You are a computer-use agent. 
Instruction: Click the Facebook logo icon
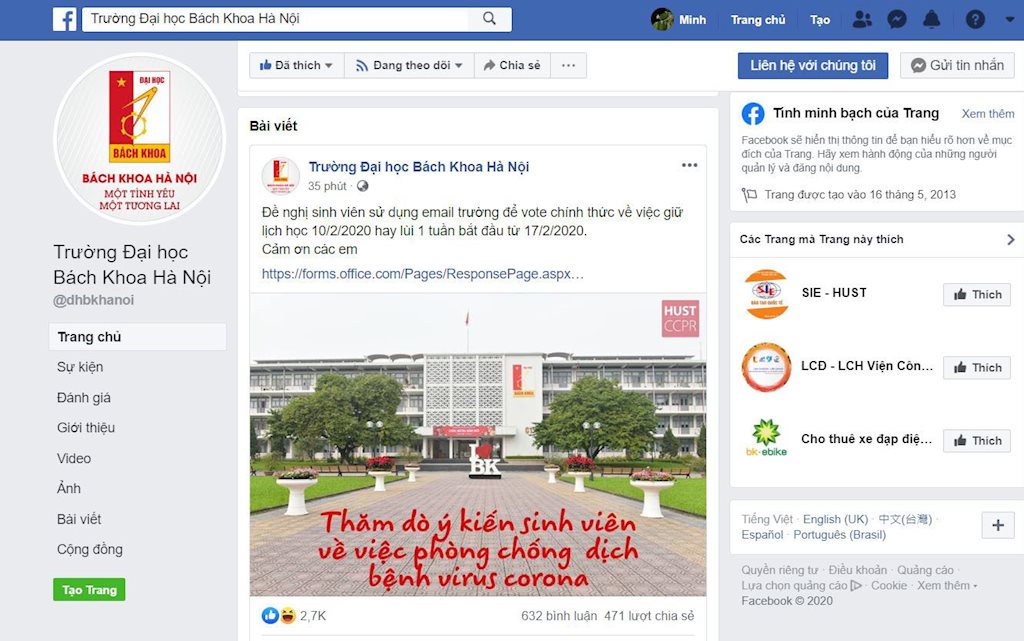pyautogui.click(x=64, y=19)
